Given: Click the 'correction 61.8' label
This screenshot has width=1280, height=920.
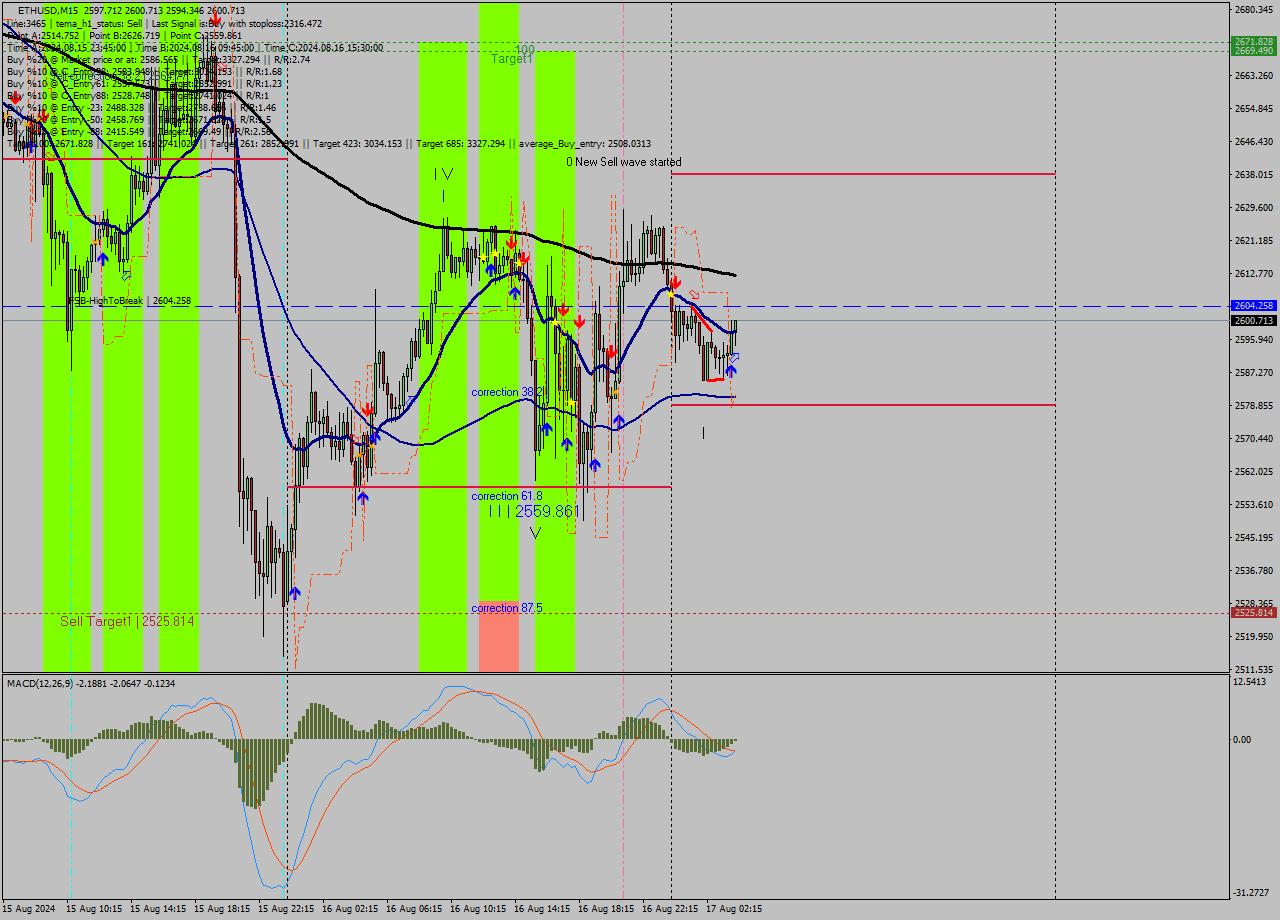Looking at the screenshot, I should (507, 496).
